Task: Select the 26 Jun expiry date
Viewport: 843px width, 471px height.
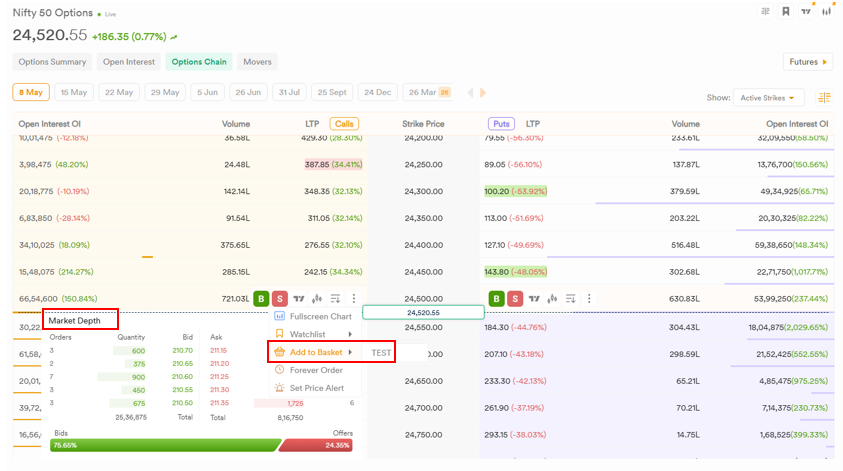Action: click(248, 92)
